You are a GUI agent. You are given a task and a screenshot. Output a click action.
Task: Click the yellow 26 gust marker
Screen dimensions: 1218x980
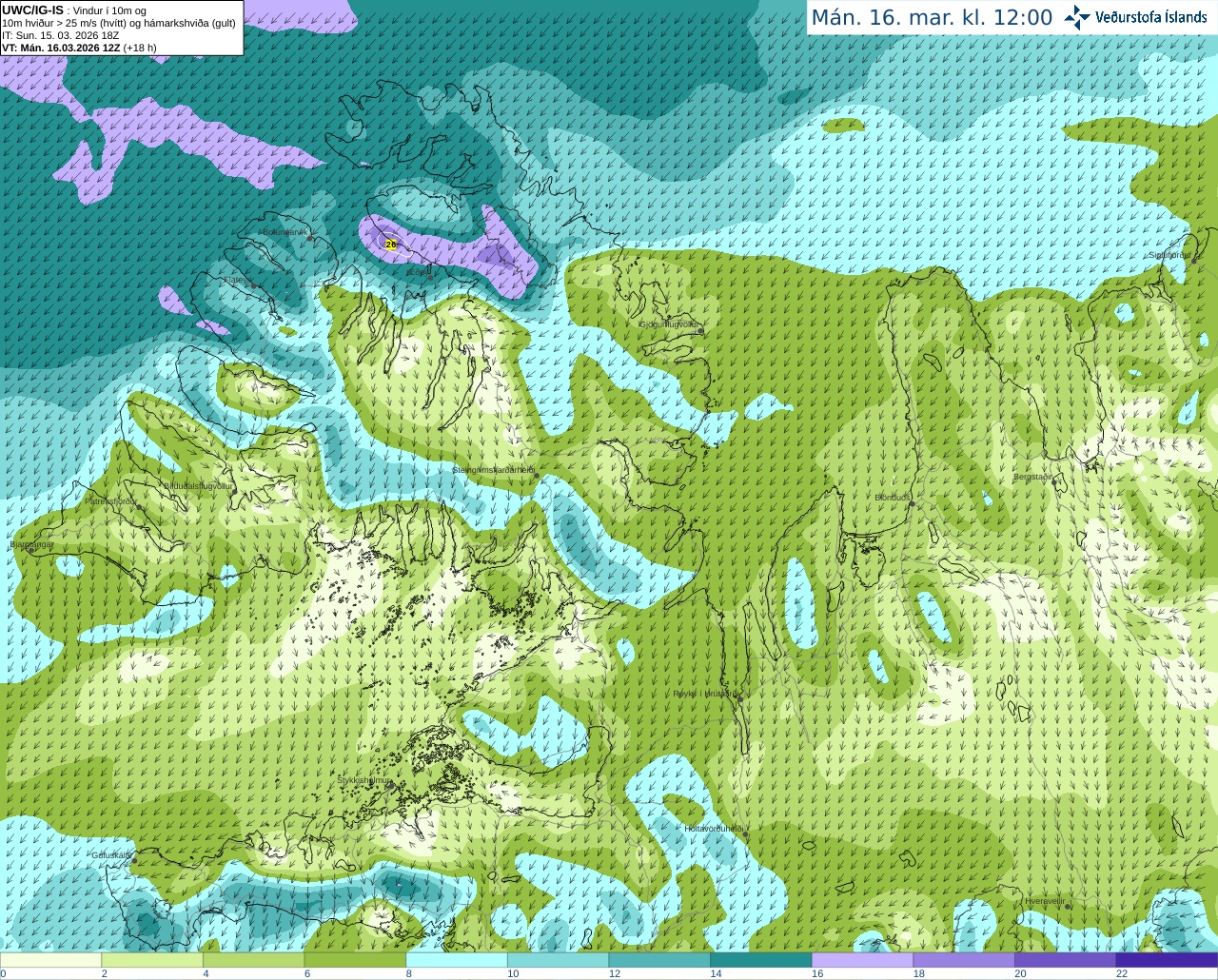pos(391,245)
